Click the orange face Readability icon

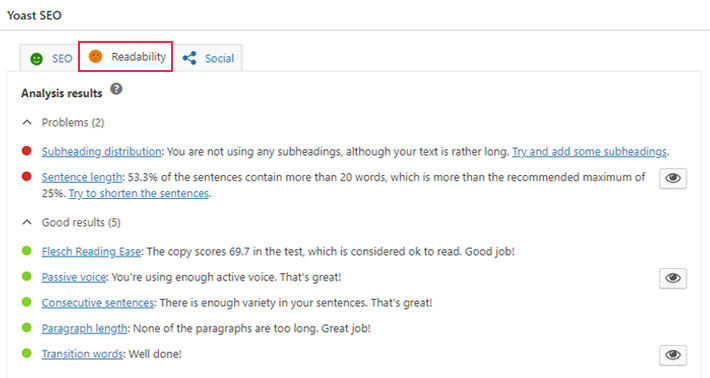pyautogui.click(x=95, y=57)
